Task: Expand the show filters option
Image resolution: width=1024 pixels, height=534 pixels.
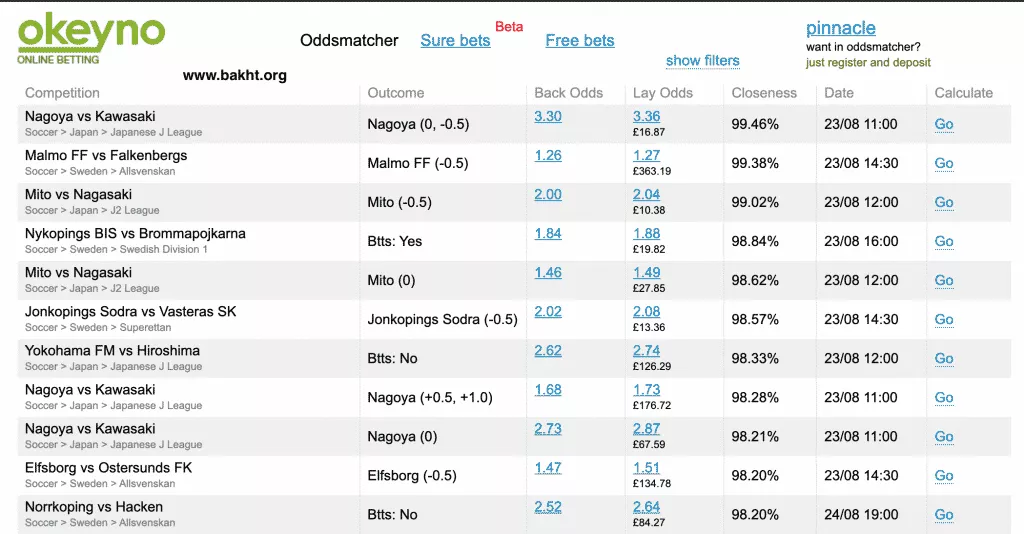Action: click(x=702, y=61)
